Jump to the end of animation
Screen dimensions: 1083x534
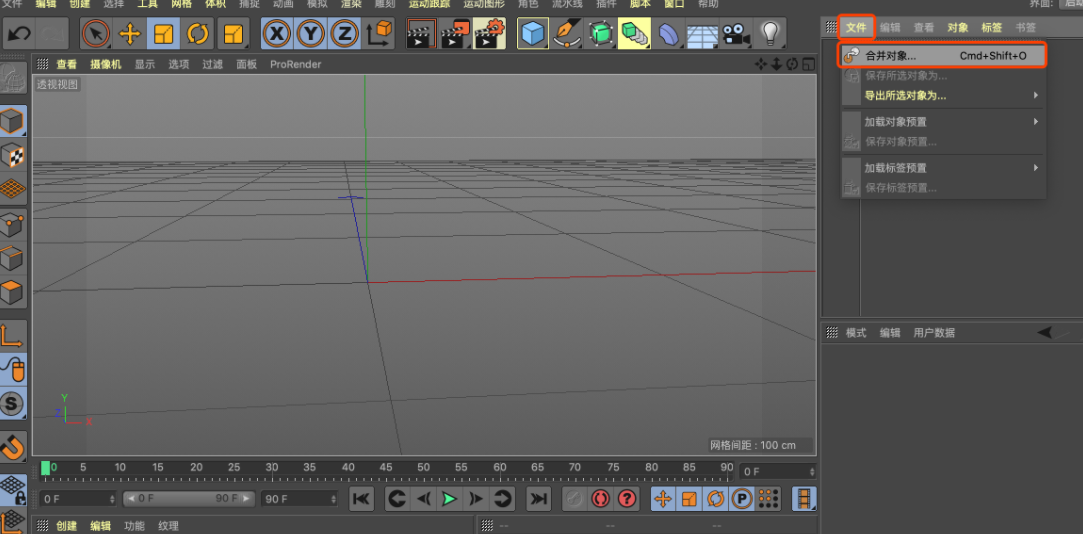(x=538, y=498)
